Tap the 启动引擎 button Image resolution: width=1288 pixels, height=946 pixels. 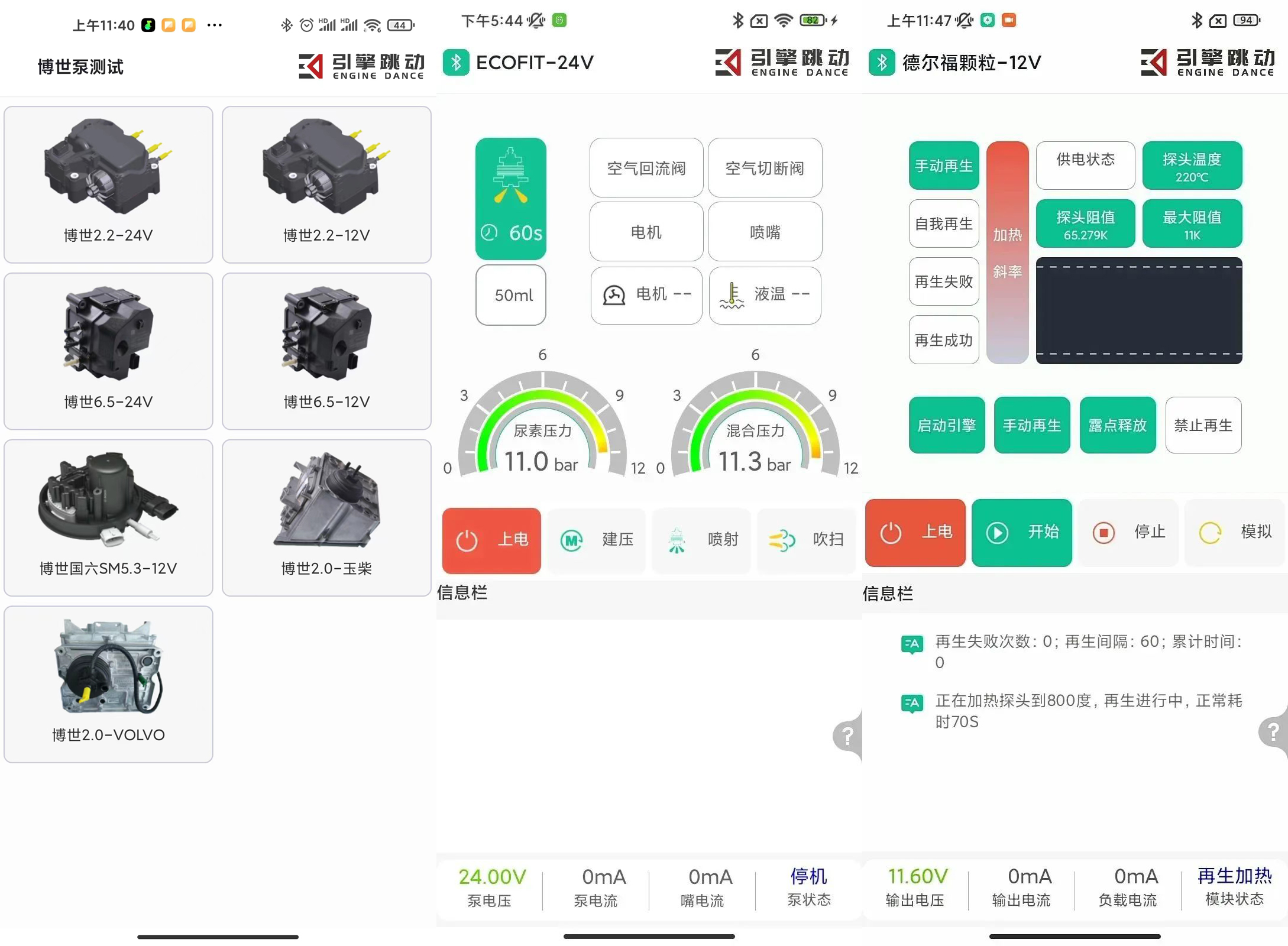click(x=947, y=425)
